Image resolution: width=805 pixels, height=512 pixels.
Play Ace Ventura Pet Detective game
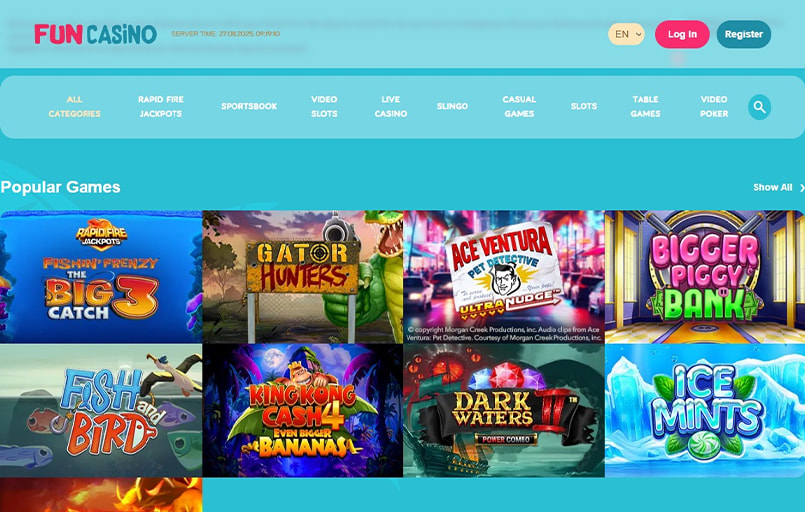coord(503,277)
